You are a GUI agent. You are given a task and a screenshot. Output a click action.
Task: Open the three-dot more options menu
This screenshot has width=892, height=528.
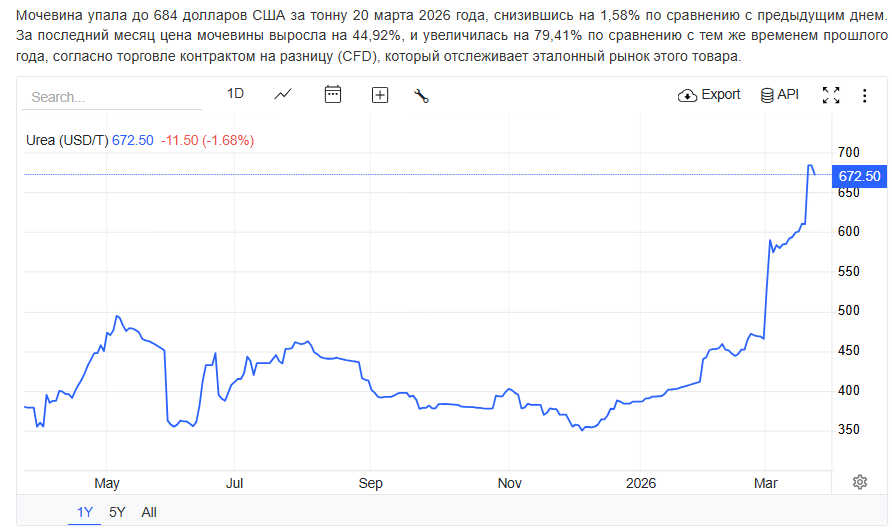click(x=863, y=95)
